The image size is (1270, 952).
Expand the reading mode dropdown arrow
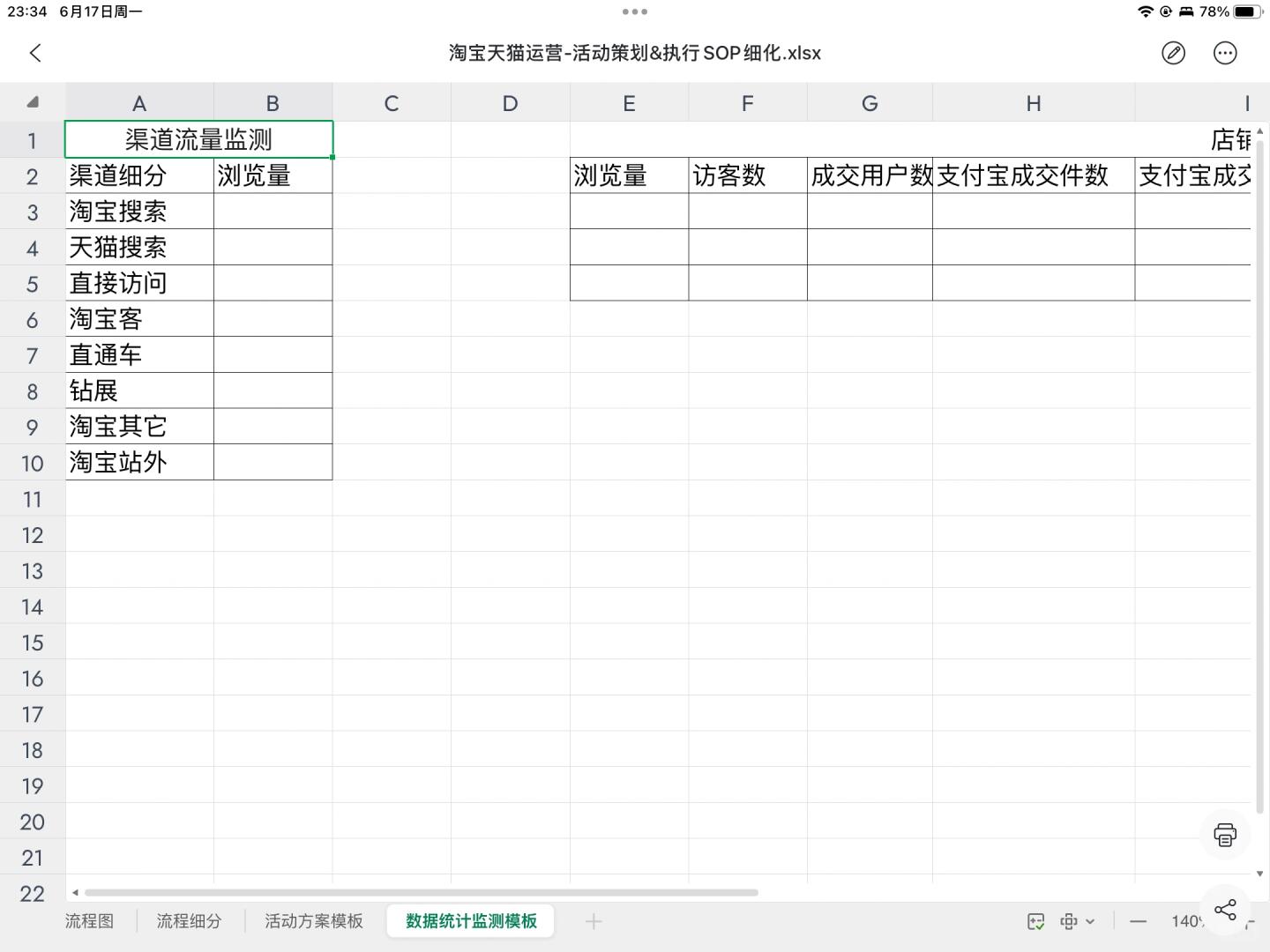coord(1090,921)
